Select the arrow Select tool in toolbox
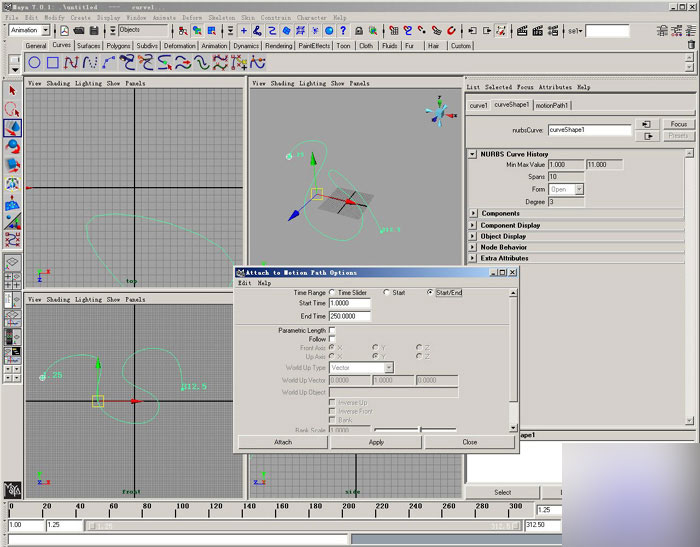Viewport: 700px width, 547px height. (13, 92)
